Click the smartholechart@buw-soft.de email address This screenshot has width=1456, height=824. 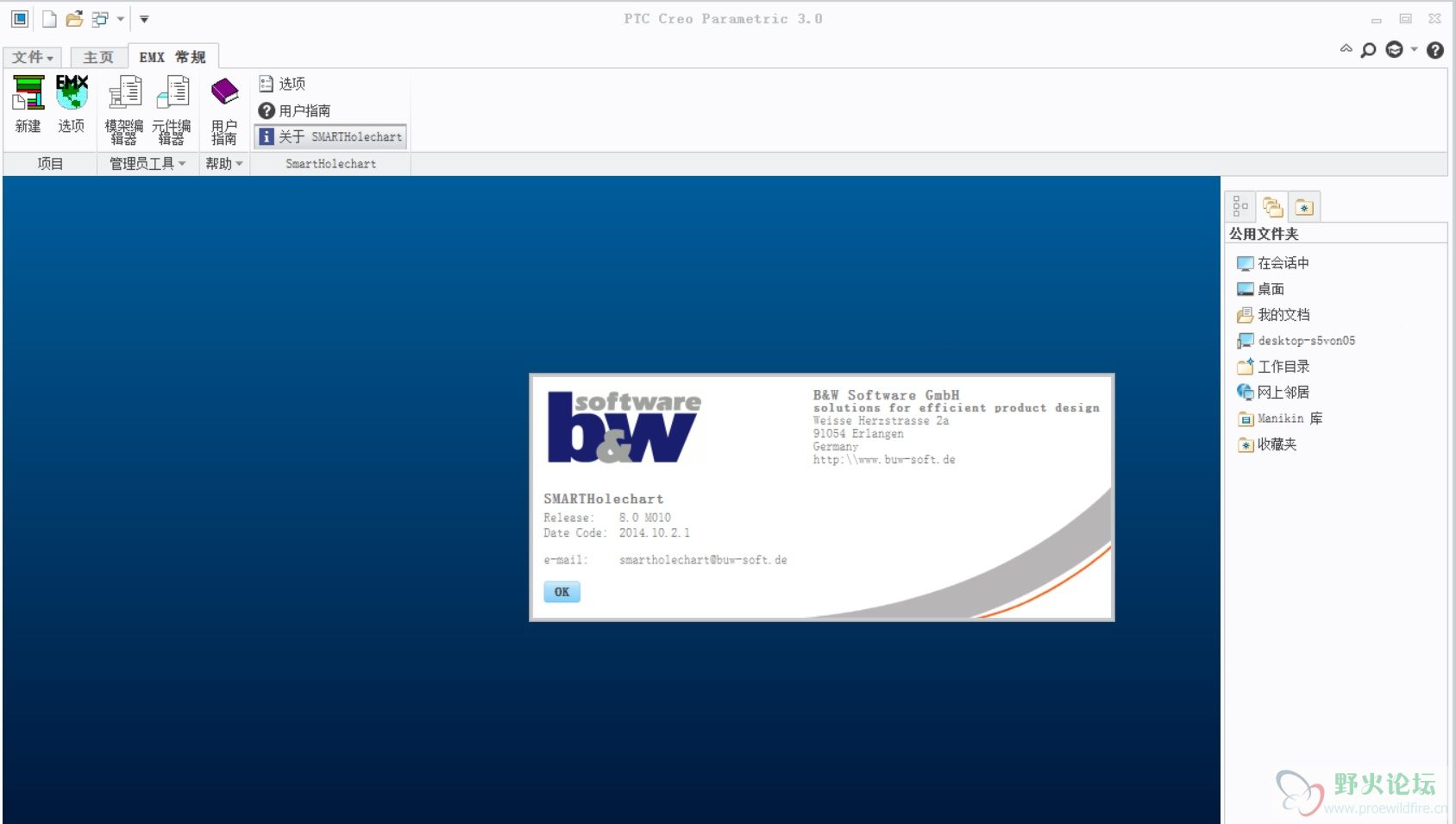click(x=703, y=560)
